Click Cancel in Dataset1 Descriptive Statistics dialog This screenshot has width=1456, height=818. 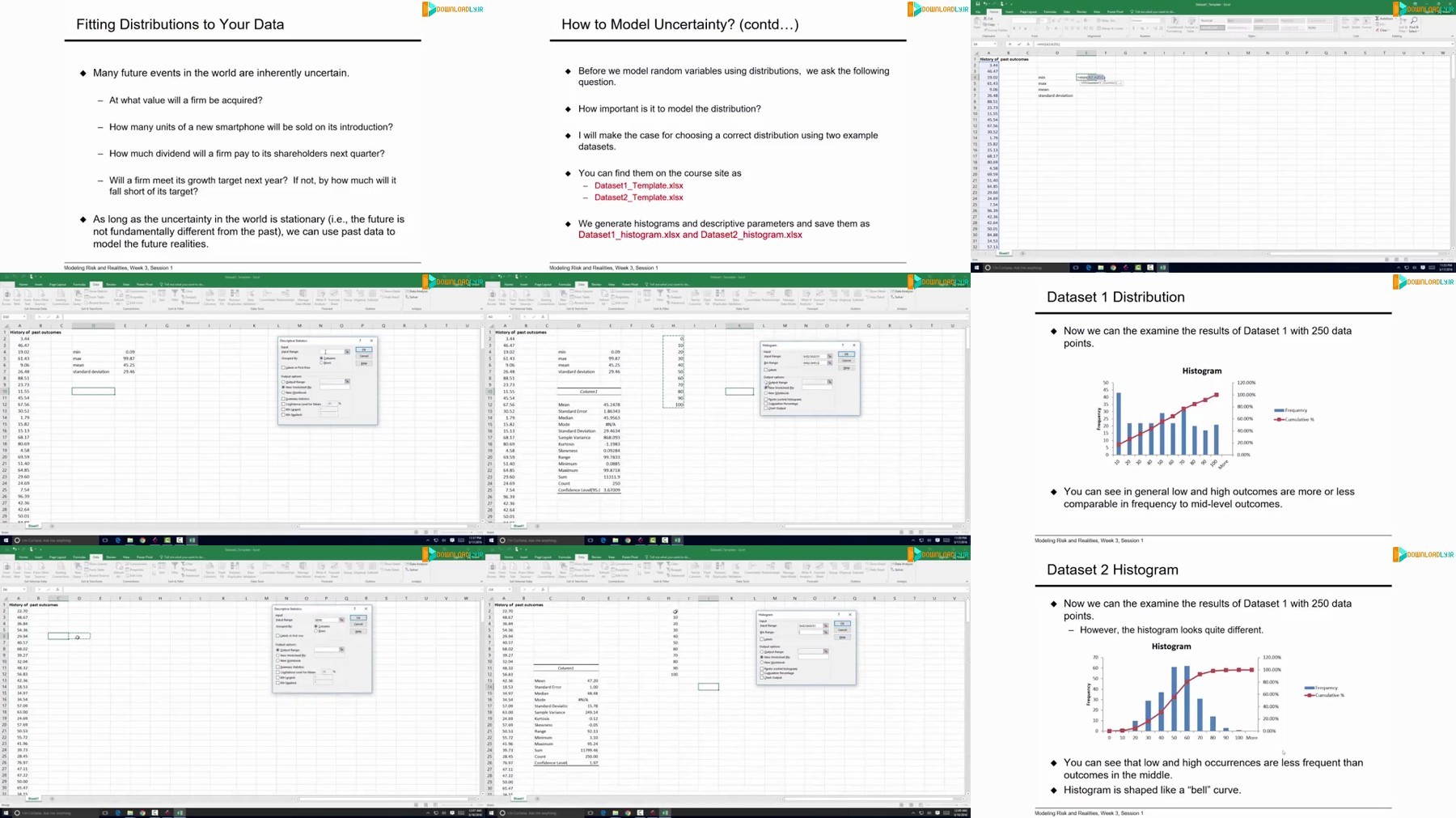coord(364,356)
